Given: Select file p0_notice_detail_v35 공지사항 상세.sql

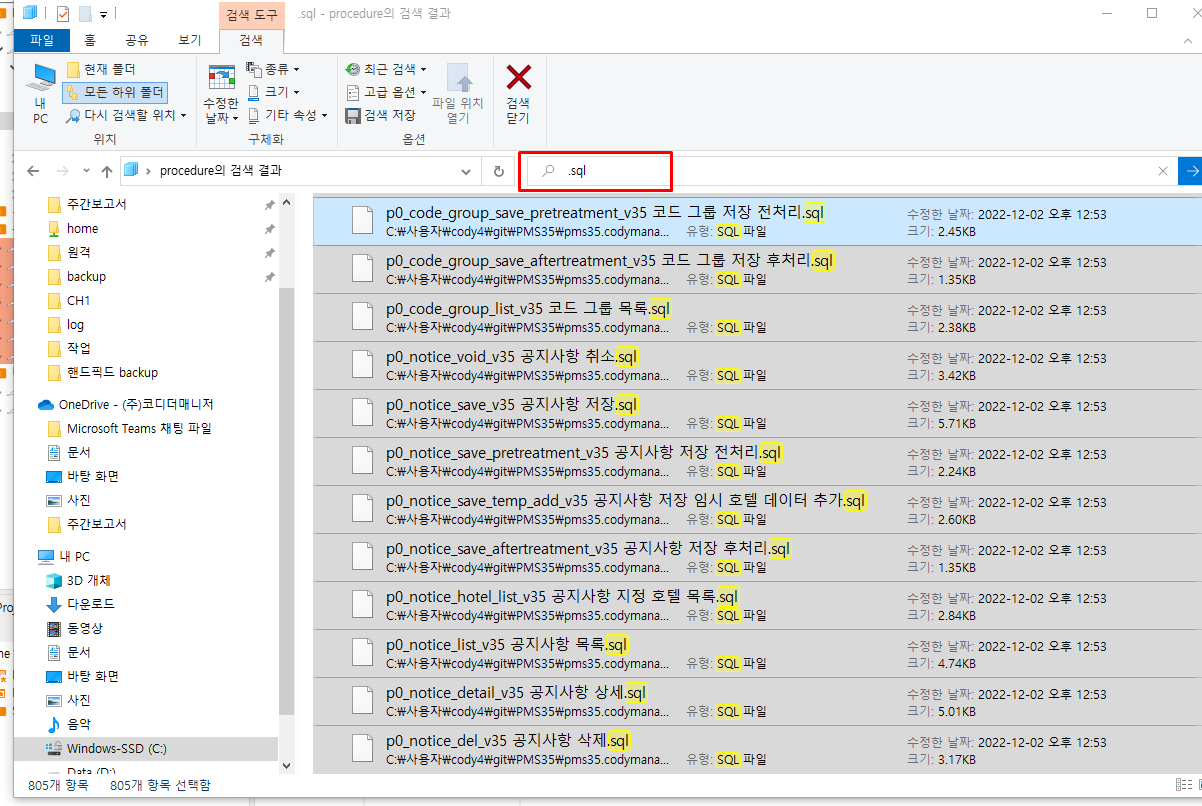Looking at the screenshot, I should [758, 702].
